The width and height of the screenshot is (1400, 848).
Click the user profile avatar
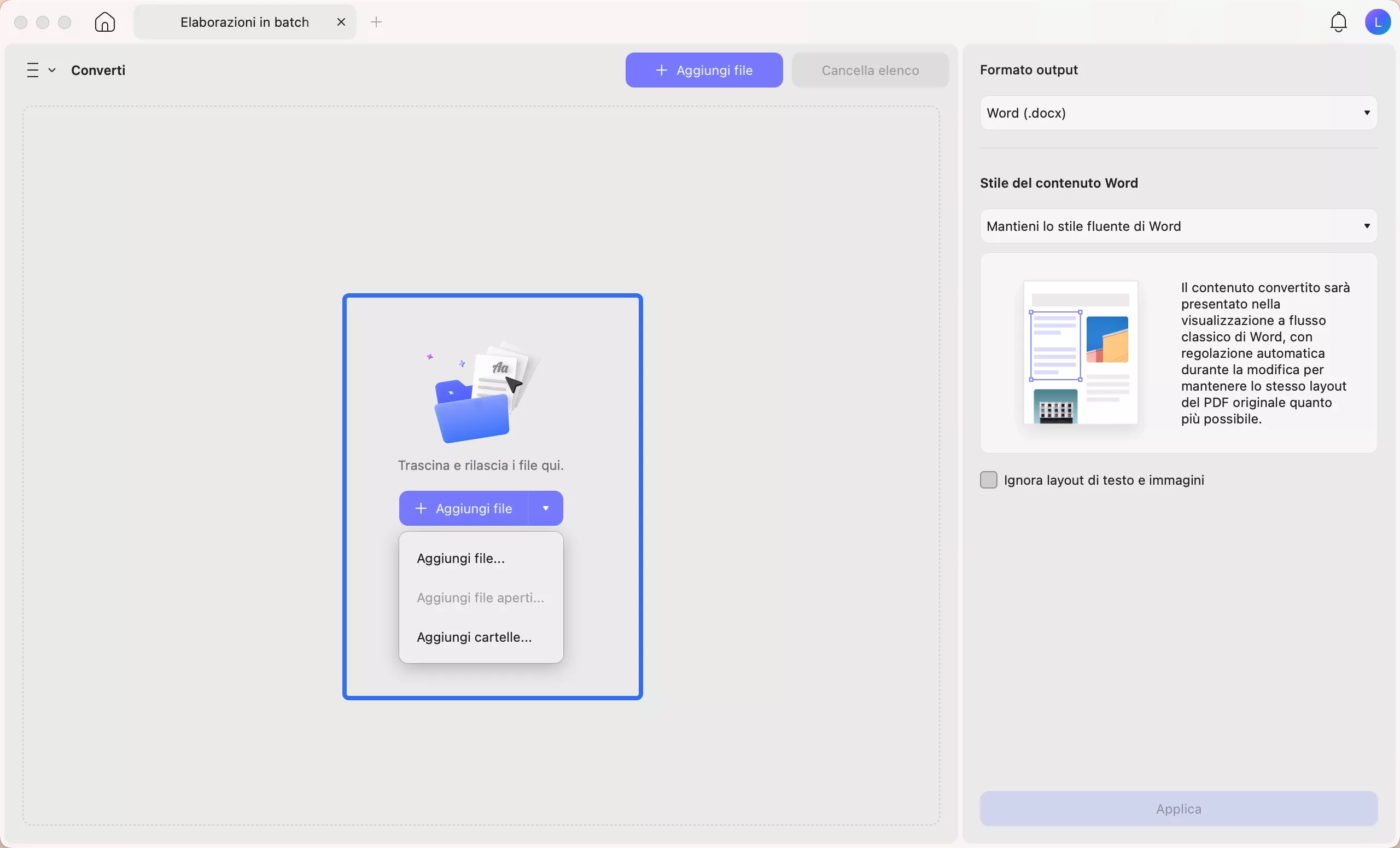1377,21
